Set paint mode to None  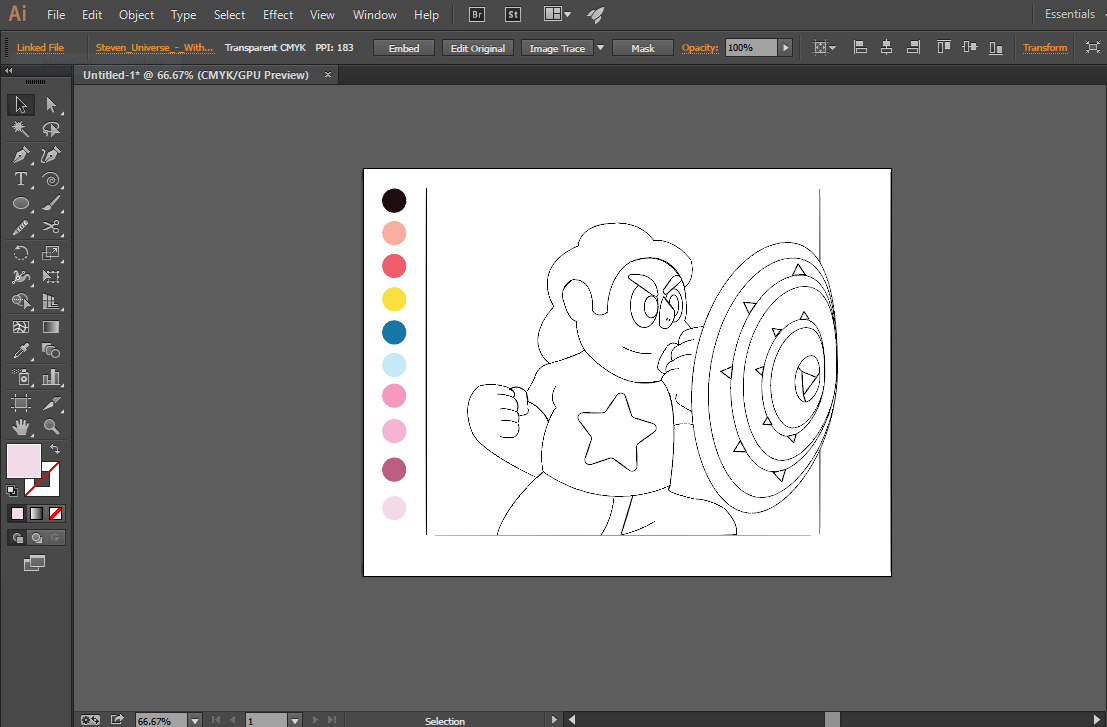coord(56,514)
